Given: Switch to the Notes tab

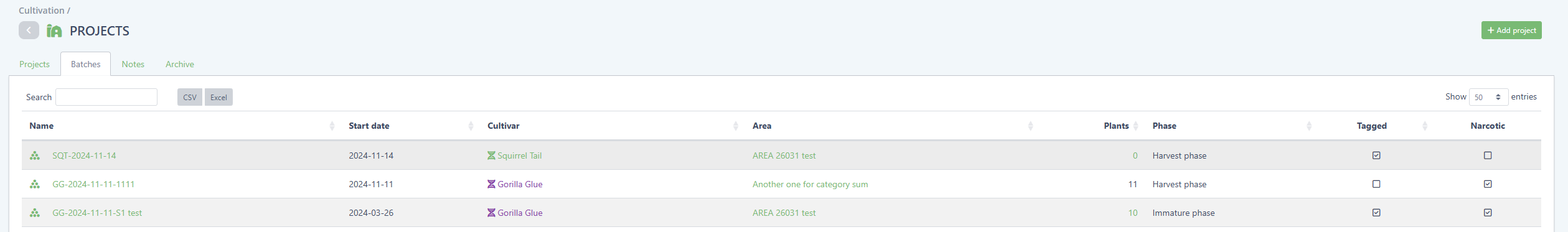Looking at the screenshot, I should [x=133, y=64].
